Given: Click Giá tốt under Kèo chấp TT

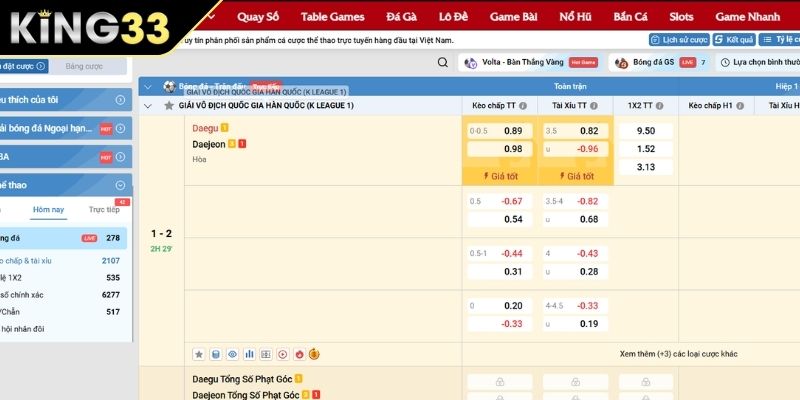Looking at the screenshot, I should [500, 176].
